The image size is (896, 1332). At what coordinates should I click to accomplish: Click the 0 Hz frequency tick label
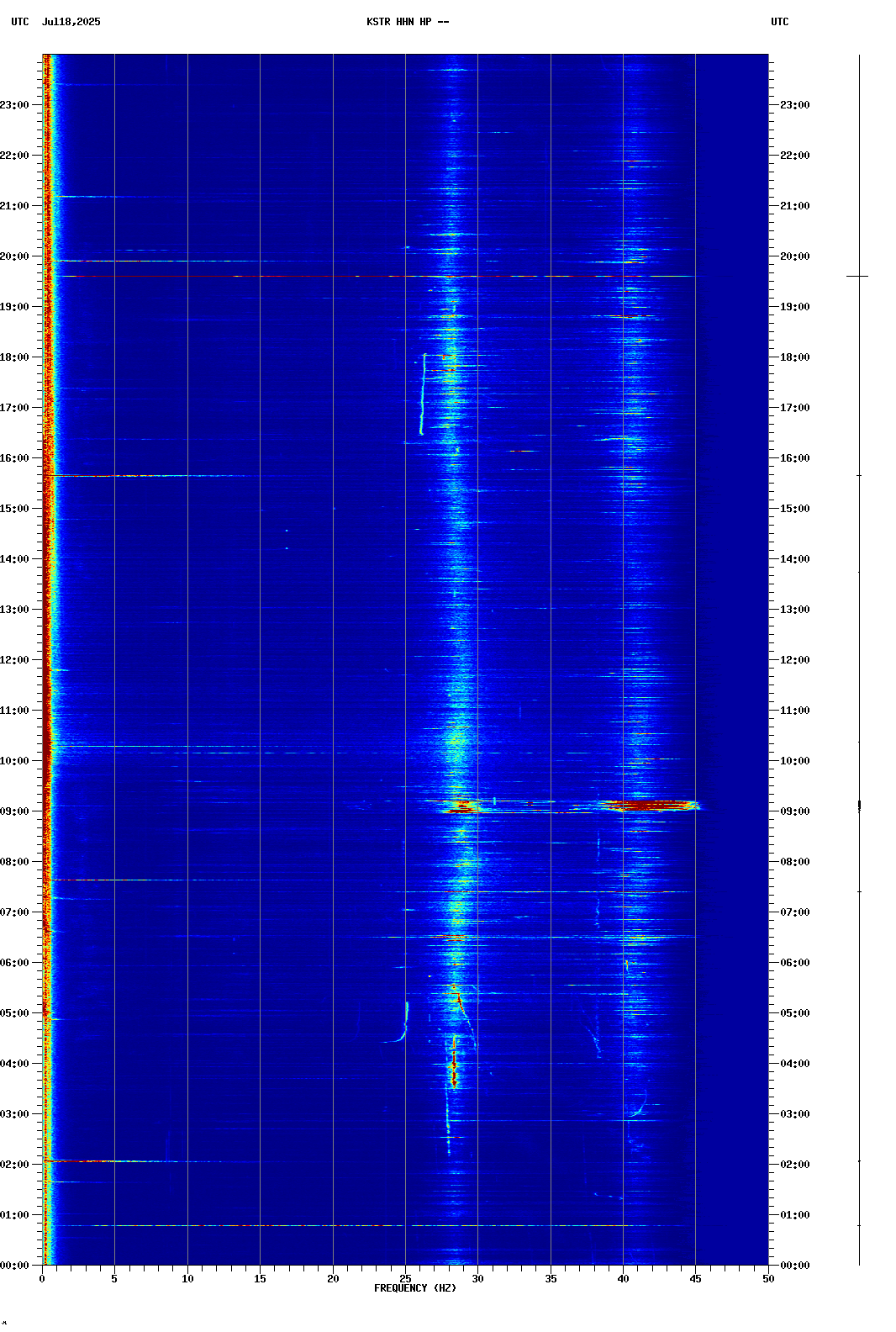click(42, 1279)
